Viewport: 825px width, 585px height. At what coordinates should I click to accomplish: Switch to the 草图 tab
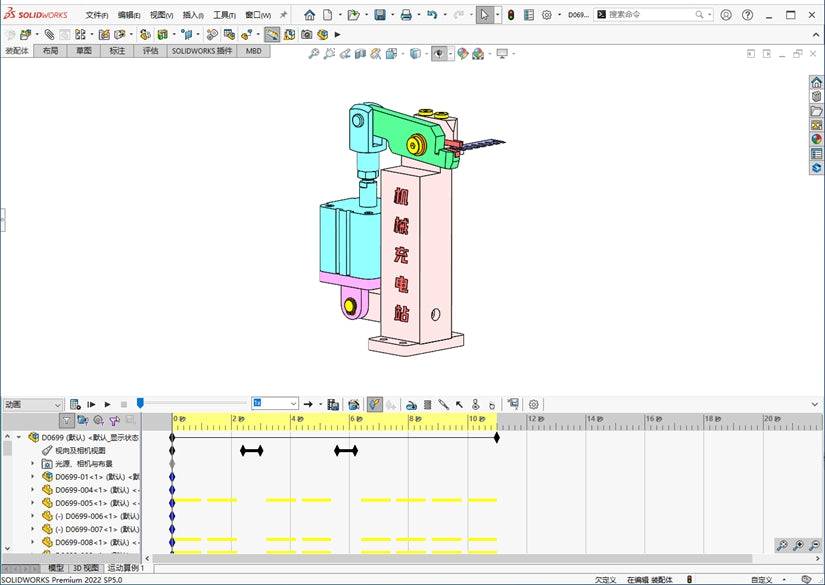point(84,51)
